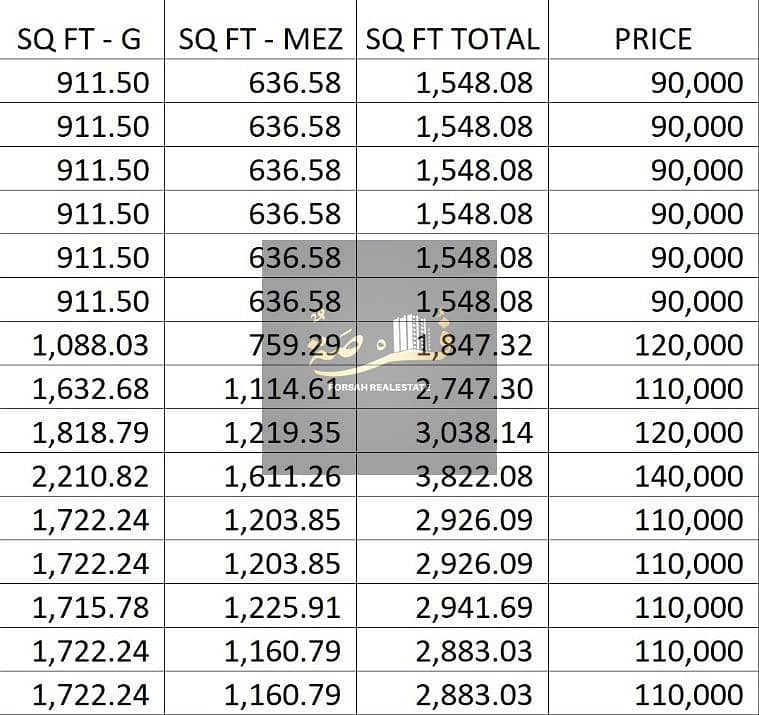Click the 1,611.26 mezzanine cell
Viewport: 759px width, 715px height.
coord(260,475)
